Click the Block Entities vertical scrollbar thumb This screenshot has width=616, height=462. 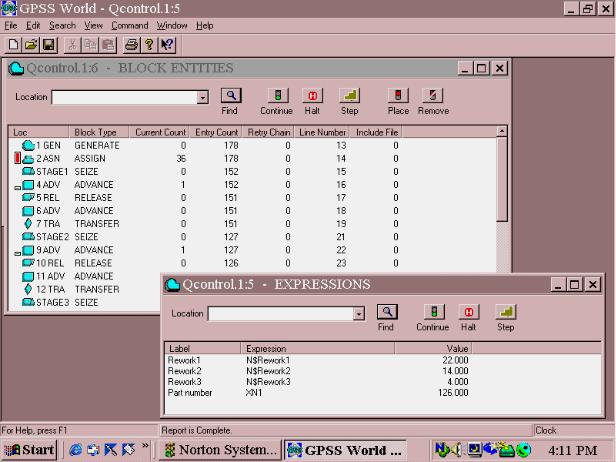pyautogui.click(x=502, y=180)
